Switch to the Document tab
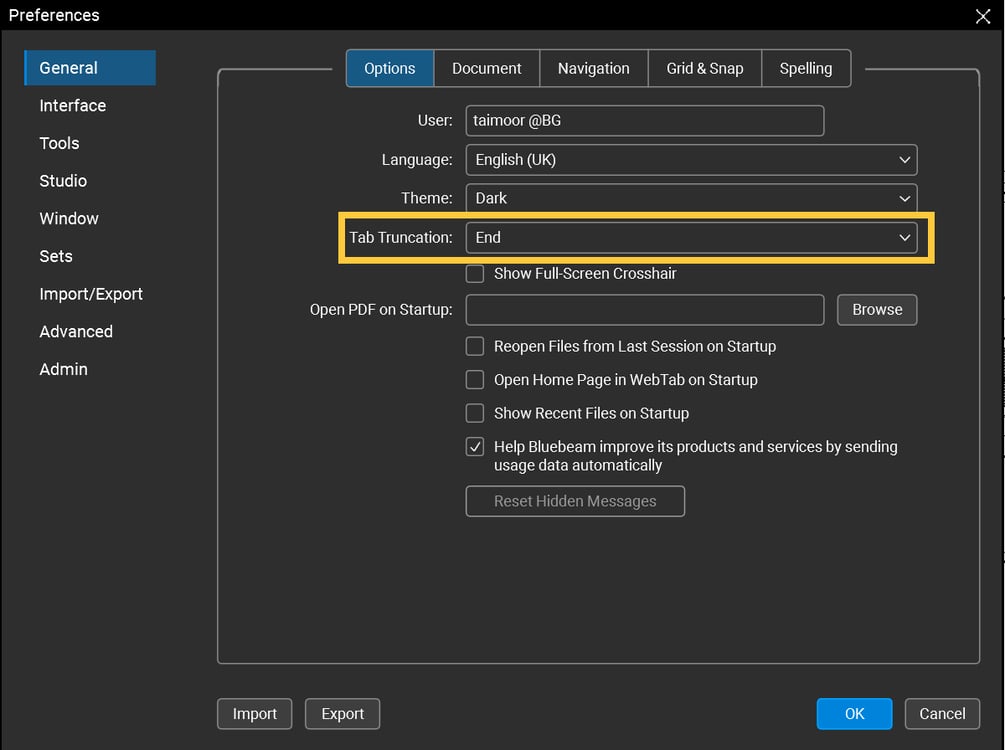1005x750 pixels. [486, 68]
